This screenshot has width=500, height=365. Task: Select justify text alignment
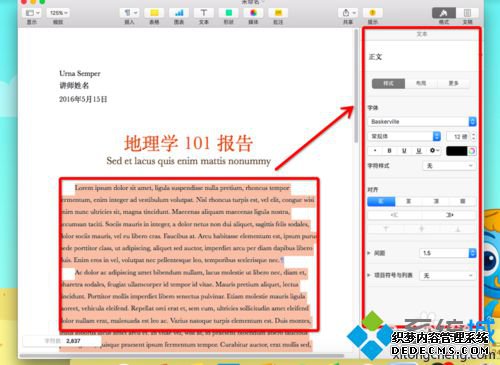463,201
